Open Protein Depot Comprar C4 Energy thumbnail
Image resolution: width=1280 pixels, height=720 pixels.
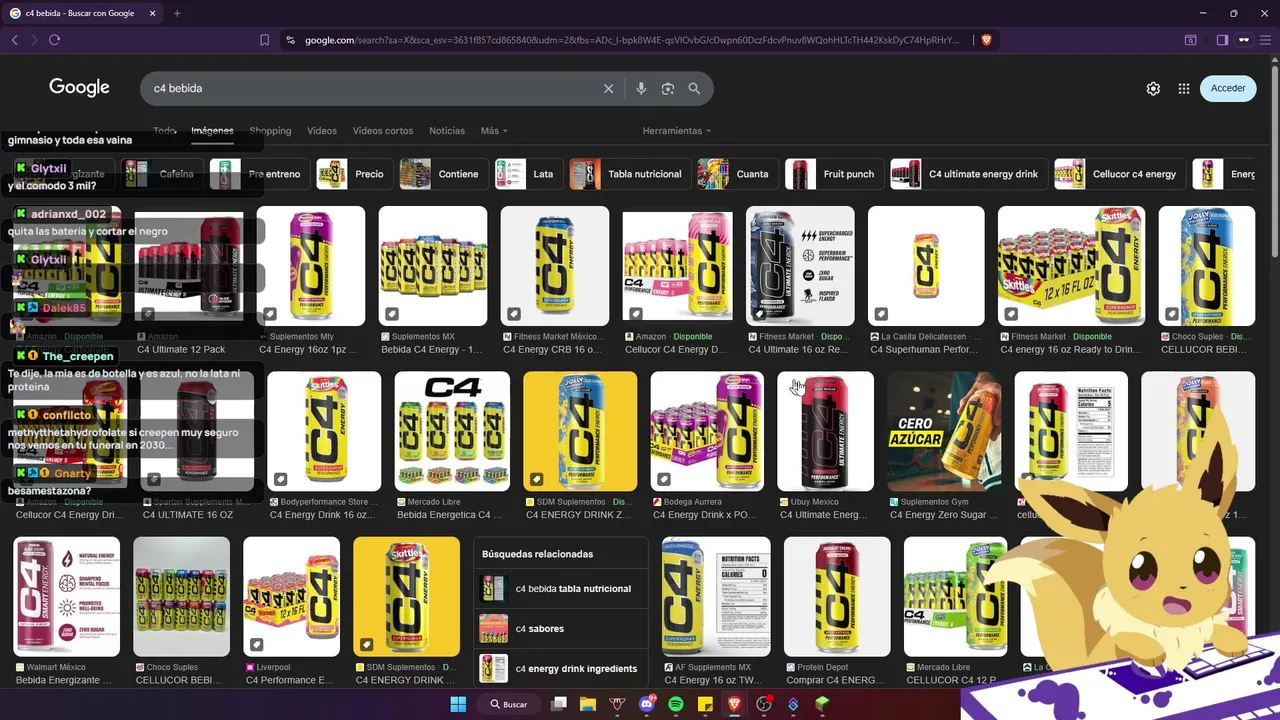tap(837, 597)
